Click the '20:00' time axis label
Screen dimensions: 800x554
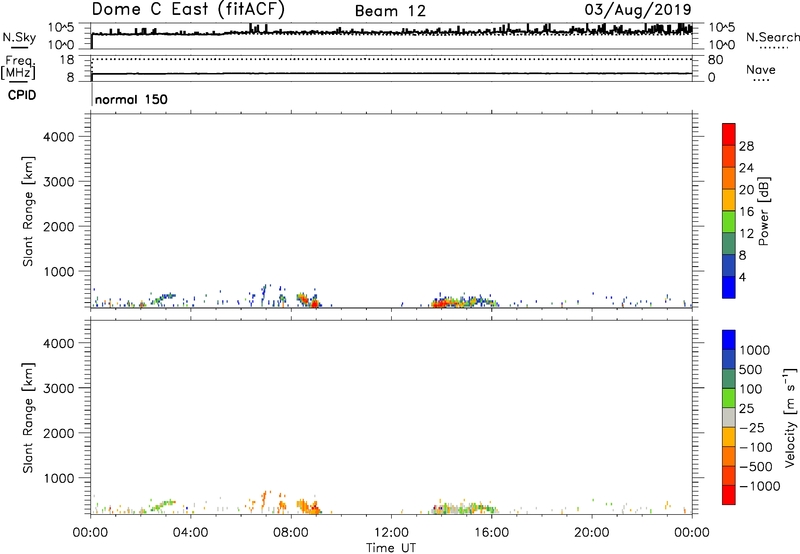[x=591, y=533]
